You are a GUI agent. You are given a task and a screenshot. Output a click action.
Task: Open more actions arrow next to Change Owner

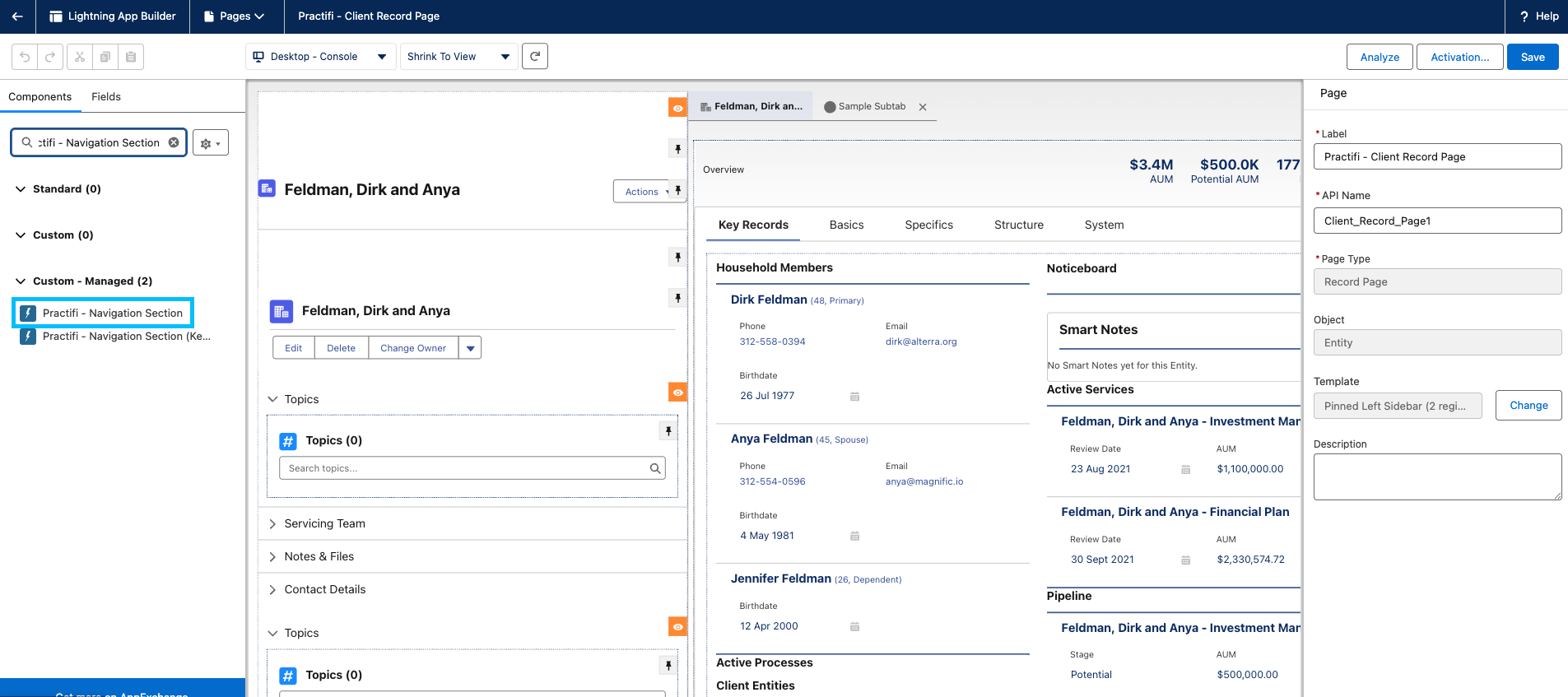coord(470,348)
